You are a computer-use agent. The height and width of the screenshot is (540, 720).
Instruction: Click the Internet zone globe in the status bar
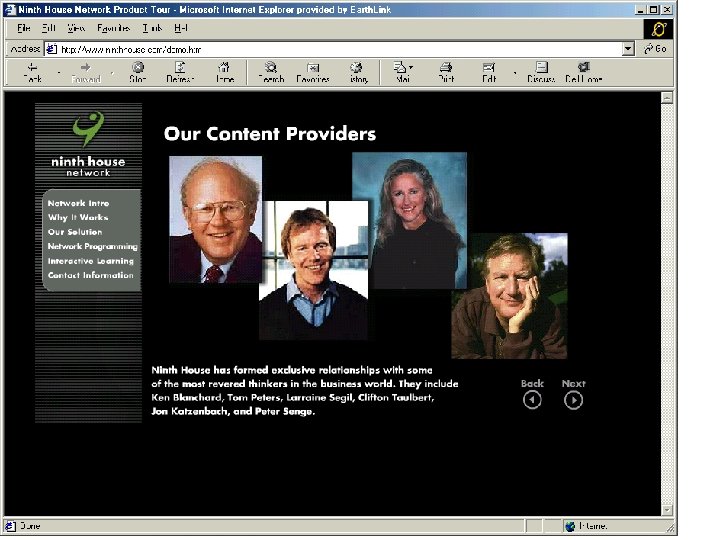[x=570, y=526]
